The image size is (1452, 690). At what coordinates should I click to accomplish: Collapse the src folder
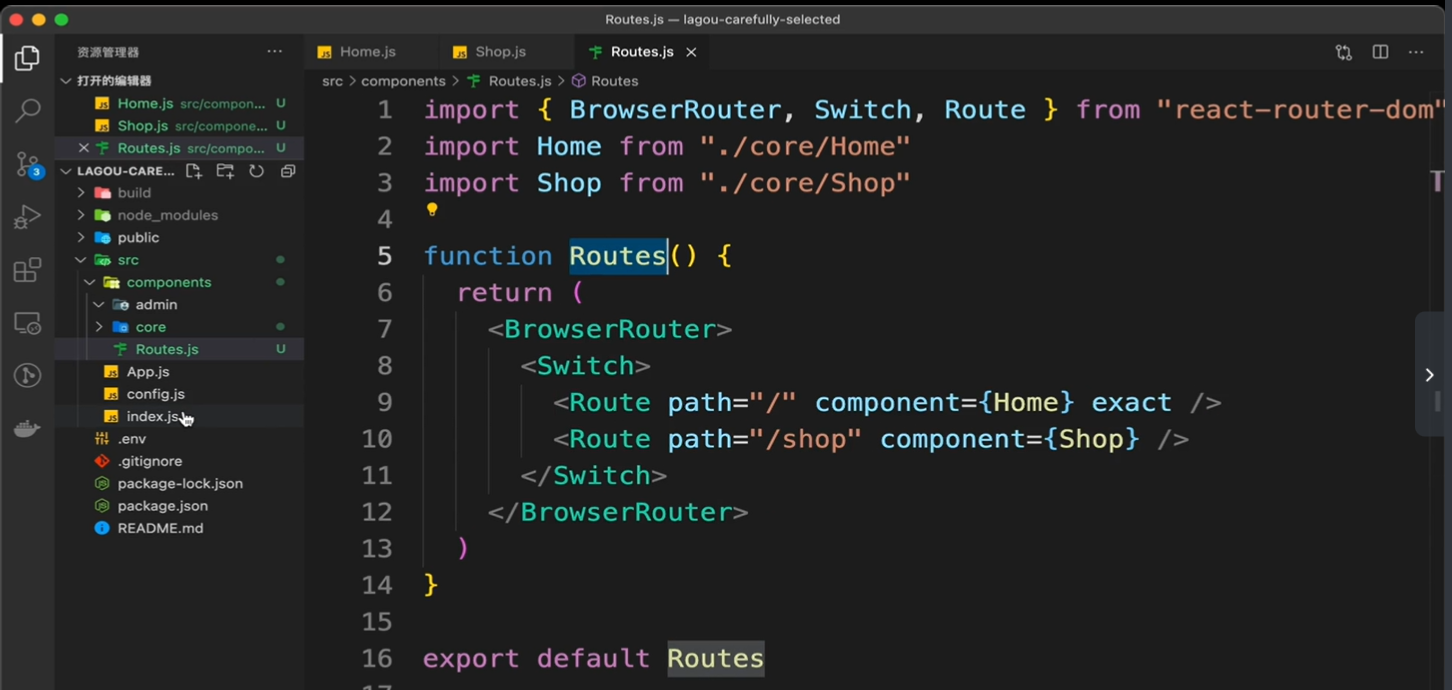pos(81,260)
